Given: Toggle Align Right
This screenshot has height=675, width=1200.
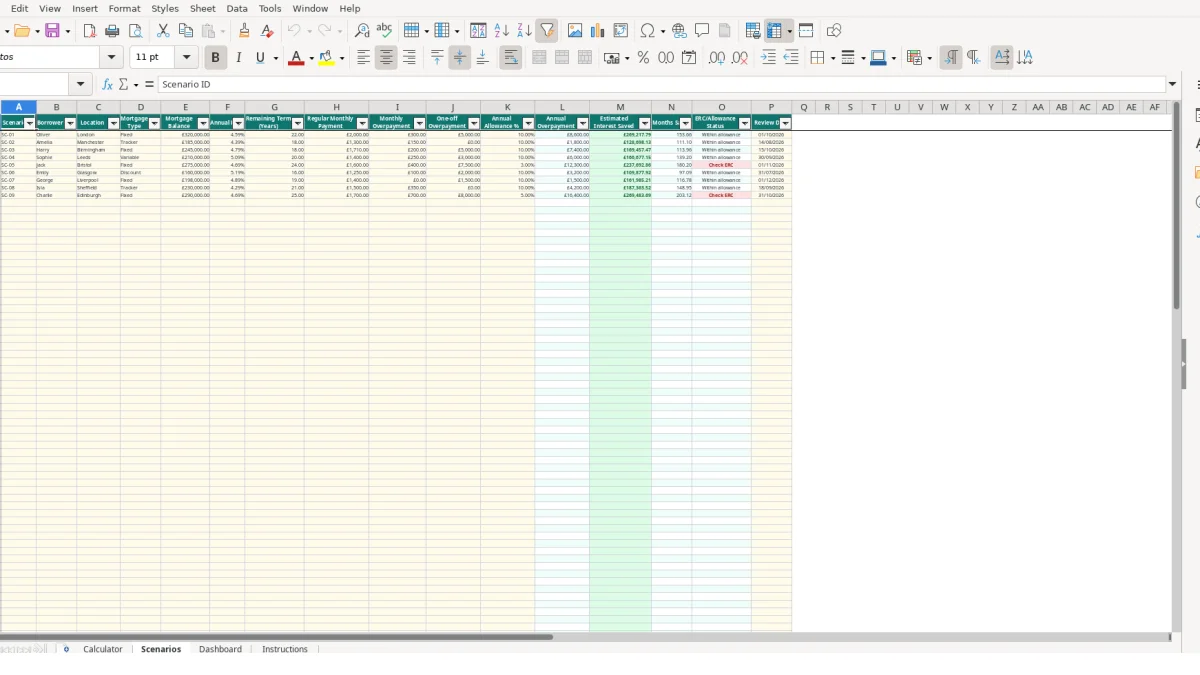Looking at the screenshot, I should click(x=409, y=58).
